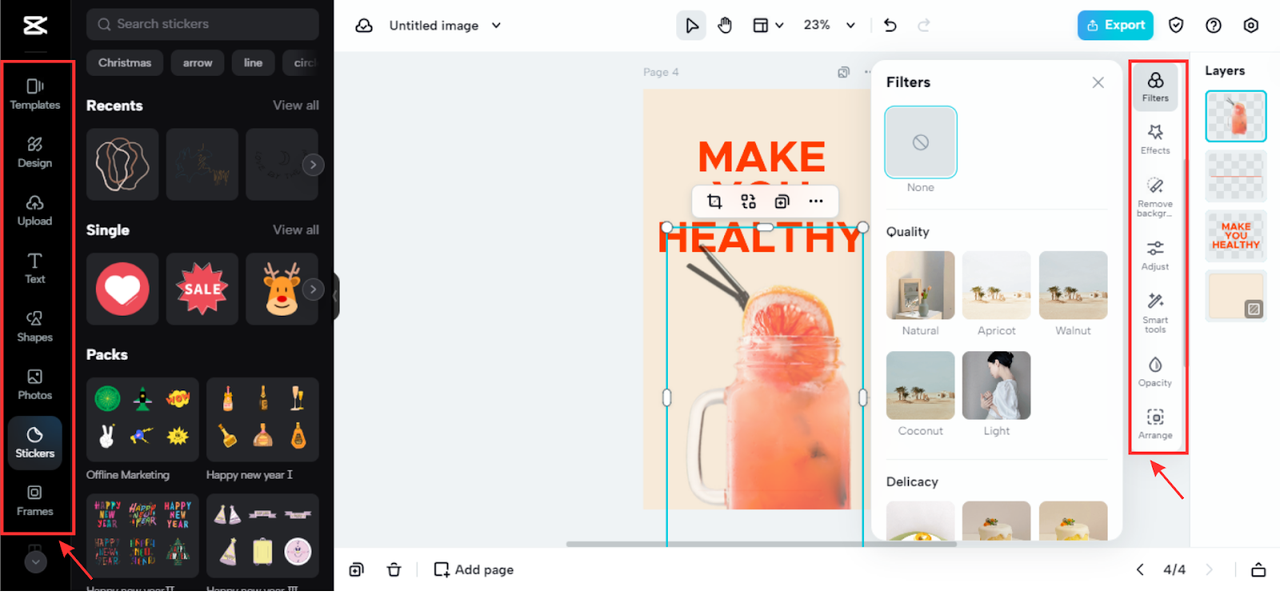Close the Filters panel
The image size is (1280, 595).
(1098, 82)
